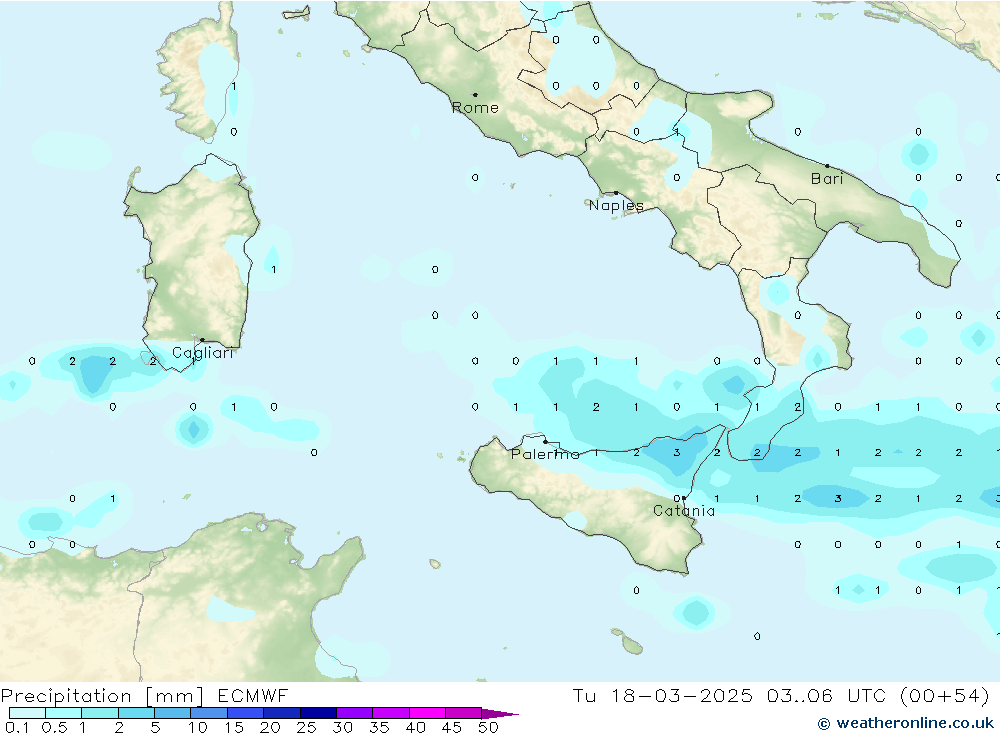The width and height of the screenshot is (1000, 733).
Task: Click the (00+54) forecast offset text
Action: tap(945, 695)
